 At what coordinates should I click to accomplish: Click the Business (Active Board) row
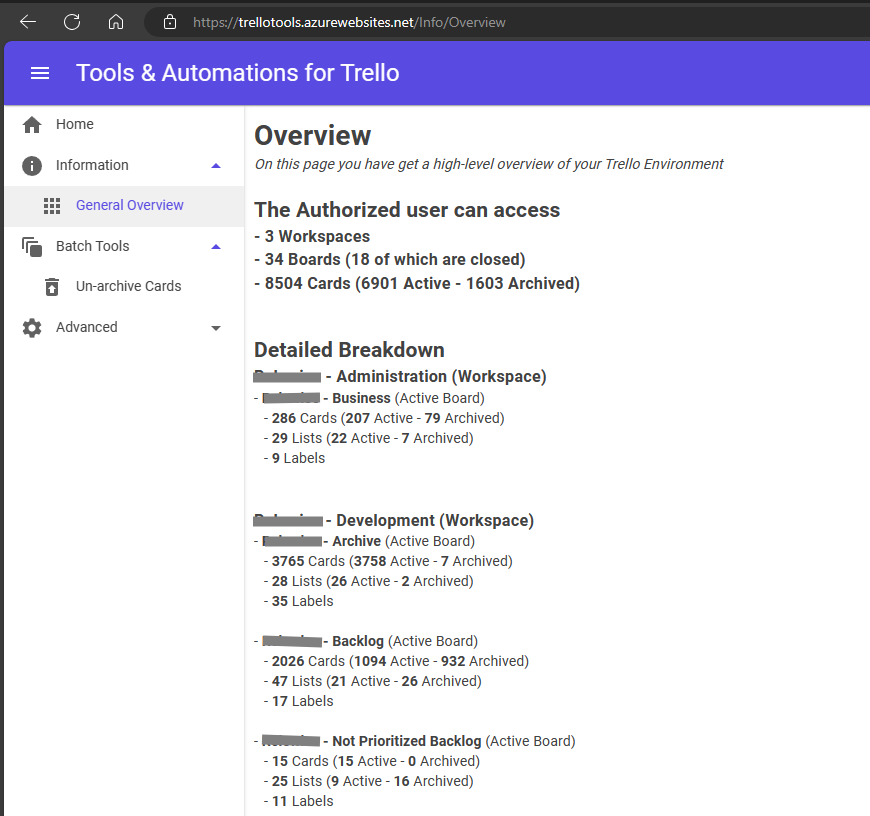(369, 398)
